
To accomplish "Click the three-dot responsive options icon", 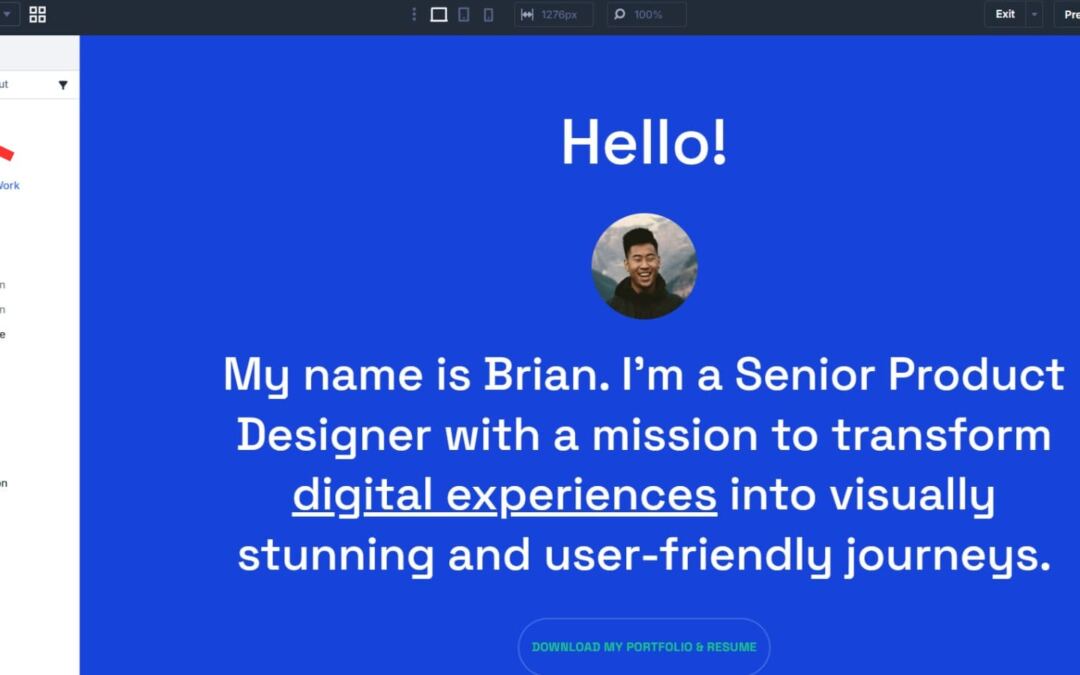I will [414, 15].
